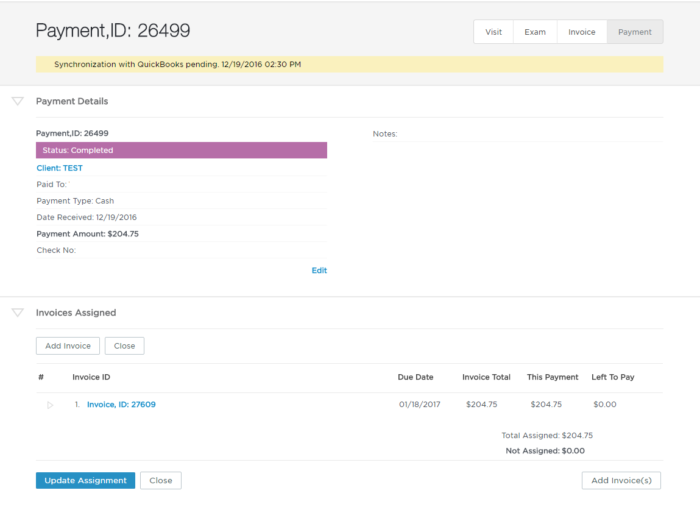This screenshot has height=507, width=700.
Task: Click the Update Assignment button
Action: (85, 480)
